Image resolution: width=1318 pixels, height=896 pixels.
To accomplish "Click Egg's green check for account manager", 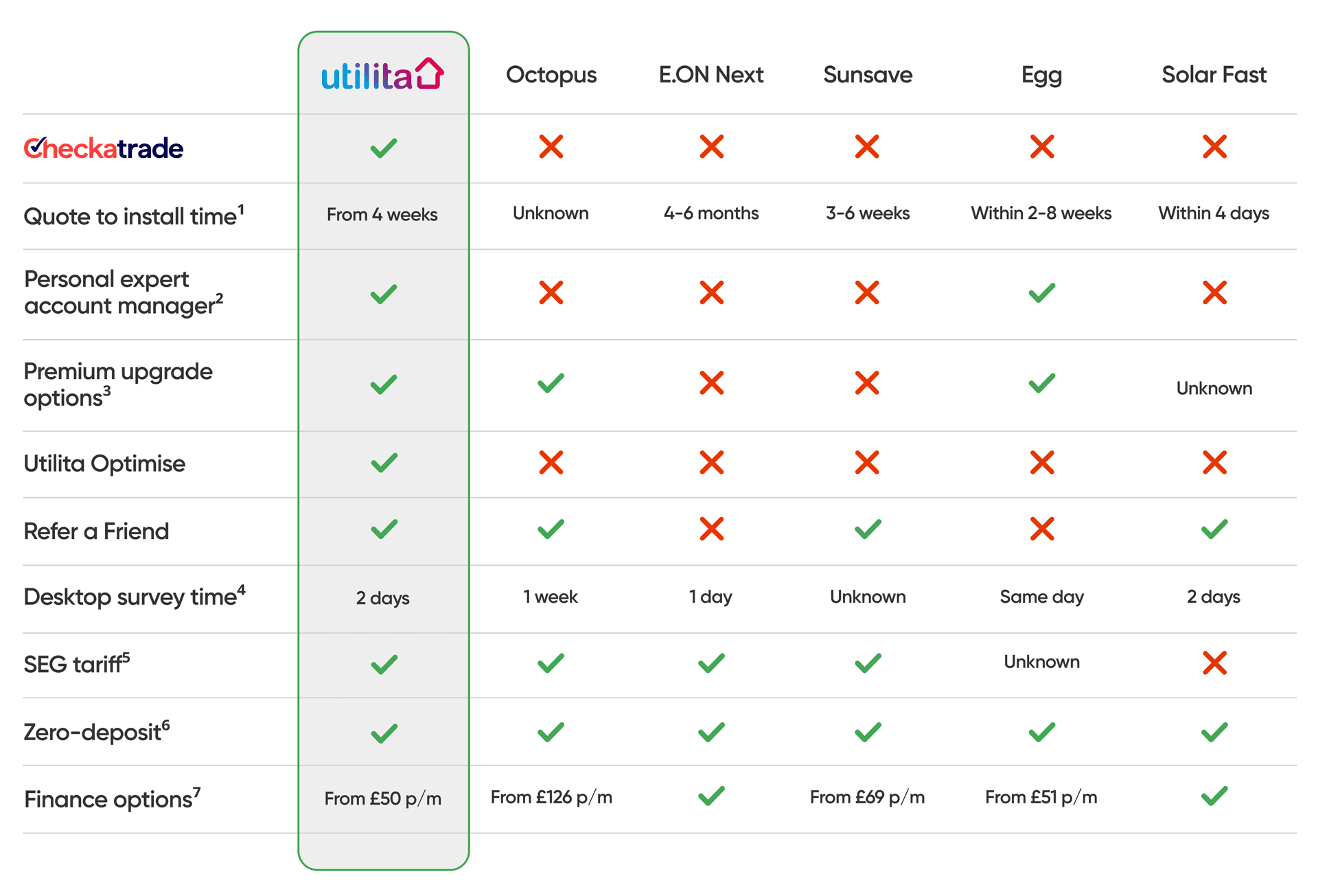I will click(x=1042, y=293).
